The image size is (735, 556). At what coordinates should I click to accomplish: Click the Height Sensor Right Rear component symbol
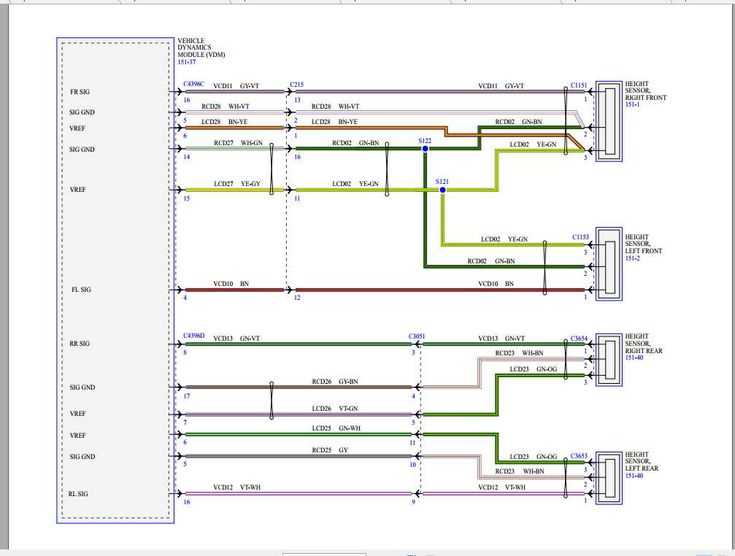[x=609, y=360]
